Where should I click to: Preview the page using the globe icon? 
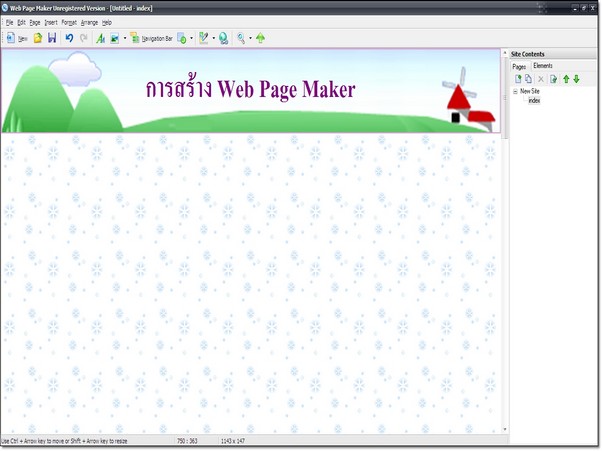click(x=223, y=38)
